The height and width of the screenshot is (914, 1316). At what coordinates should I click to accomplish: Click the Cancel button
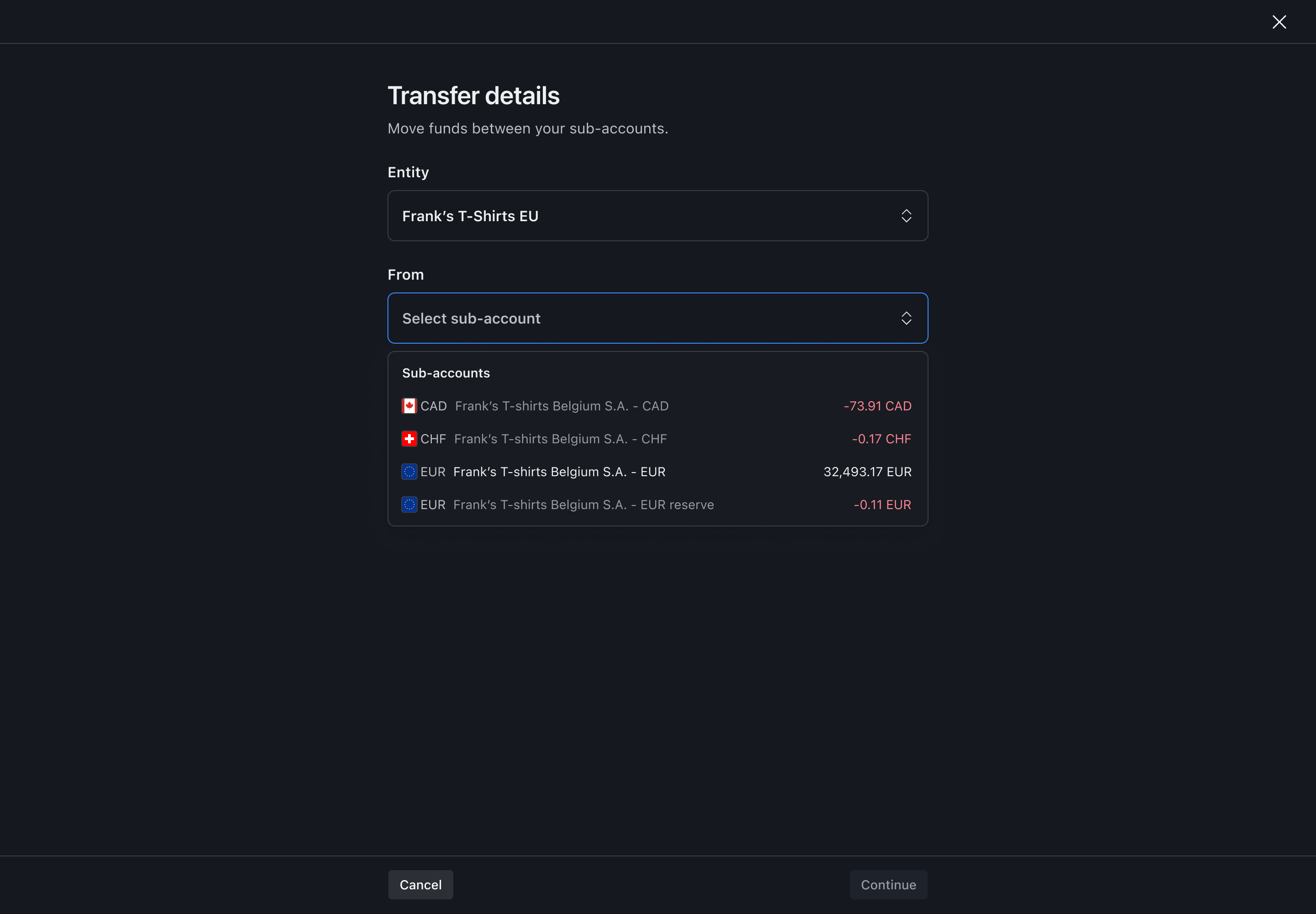pos(420,885)
